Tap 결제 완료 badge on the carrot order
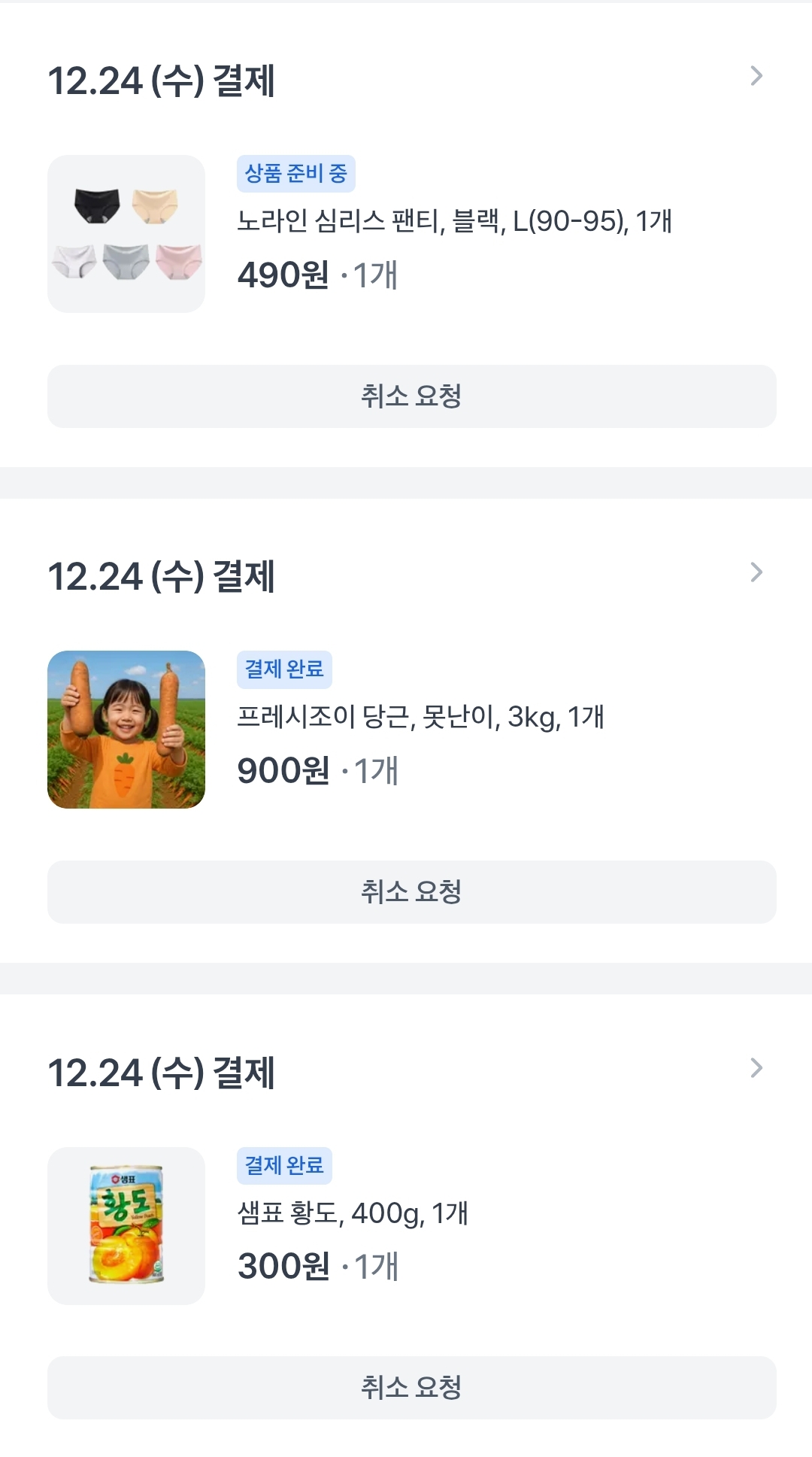This screenshot has height=1457, width=812. tap(284, 669)
